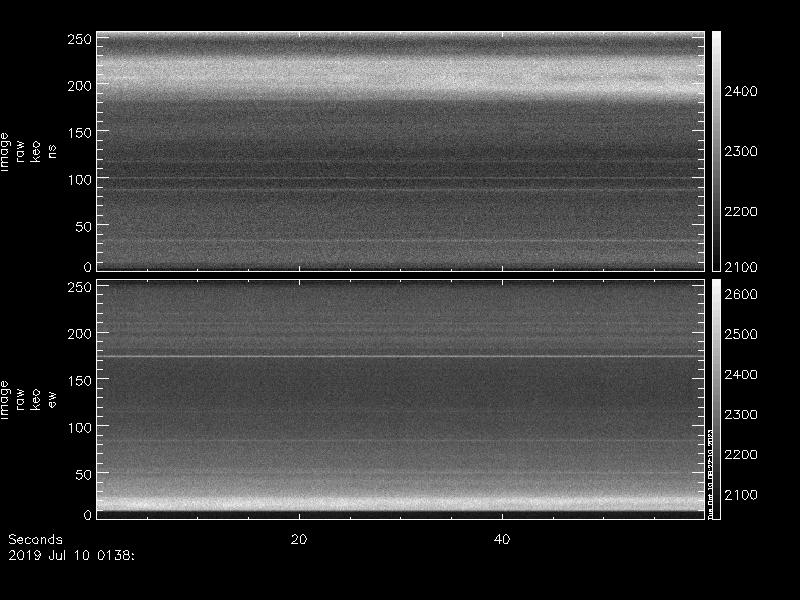
Task: Click the 'Image raw keo ew' axis label
Action: pos(28,399)
